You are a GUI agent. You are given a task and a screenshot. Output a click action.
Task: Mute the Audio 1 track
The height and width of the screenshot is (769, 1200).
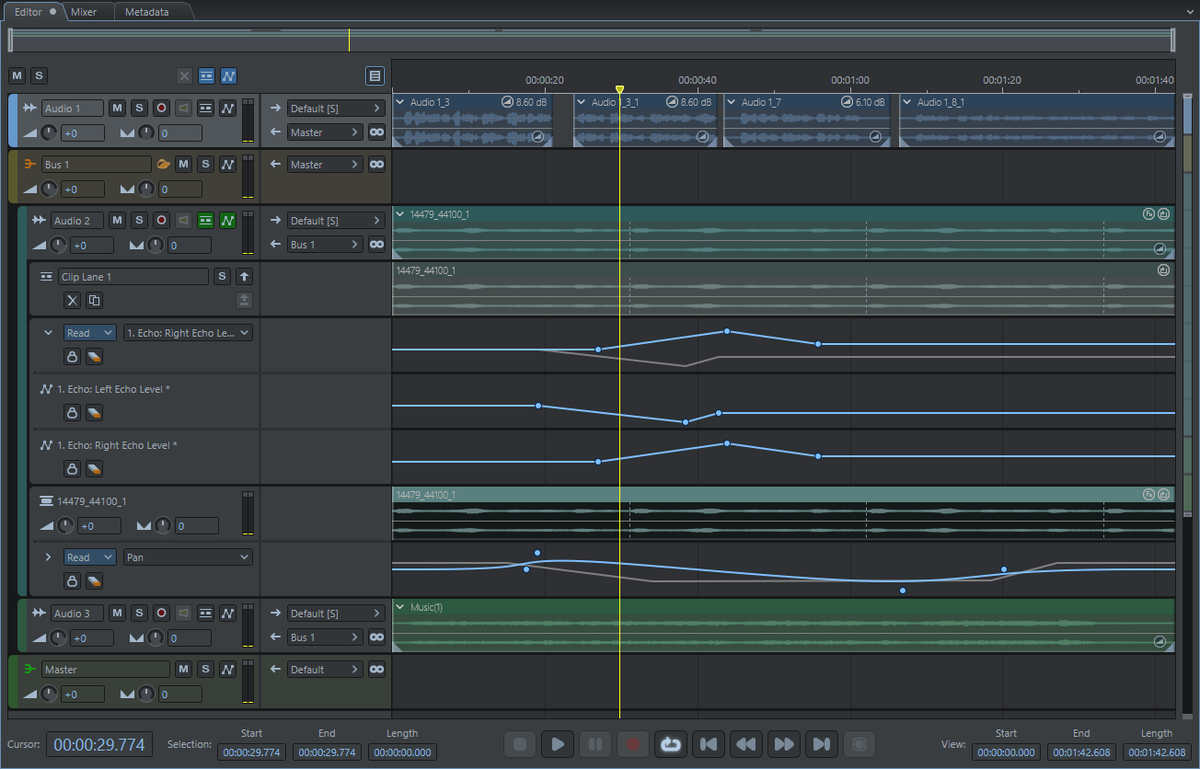pyautogui.click(x=117, y=108)
